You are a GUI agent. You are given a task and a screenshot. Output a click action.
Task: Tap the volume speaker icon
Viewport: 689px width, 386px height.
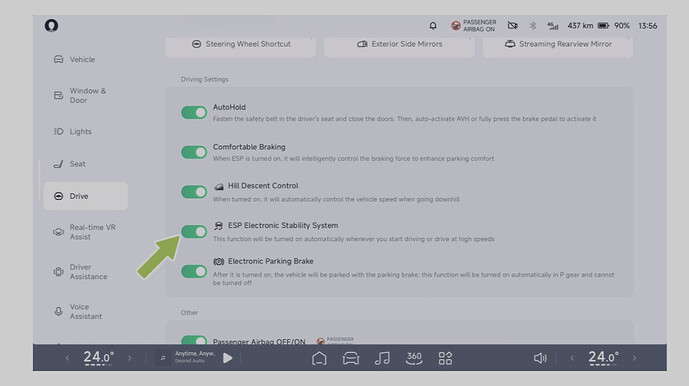coord(540,358)
